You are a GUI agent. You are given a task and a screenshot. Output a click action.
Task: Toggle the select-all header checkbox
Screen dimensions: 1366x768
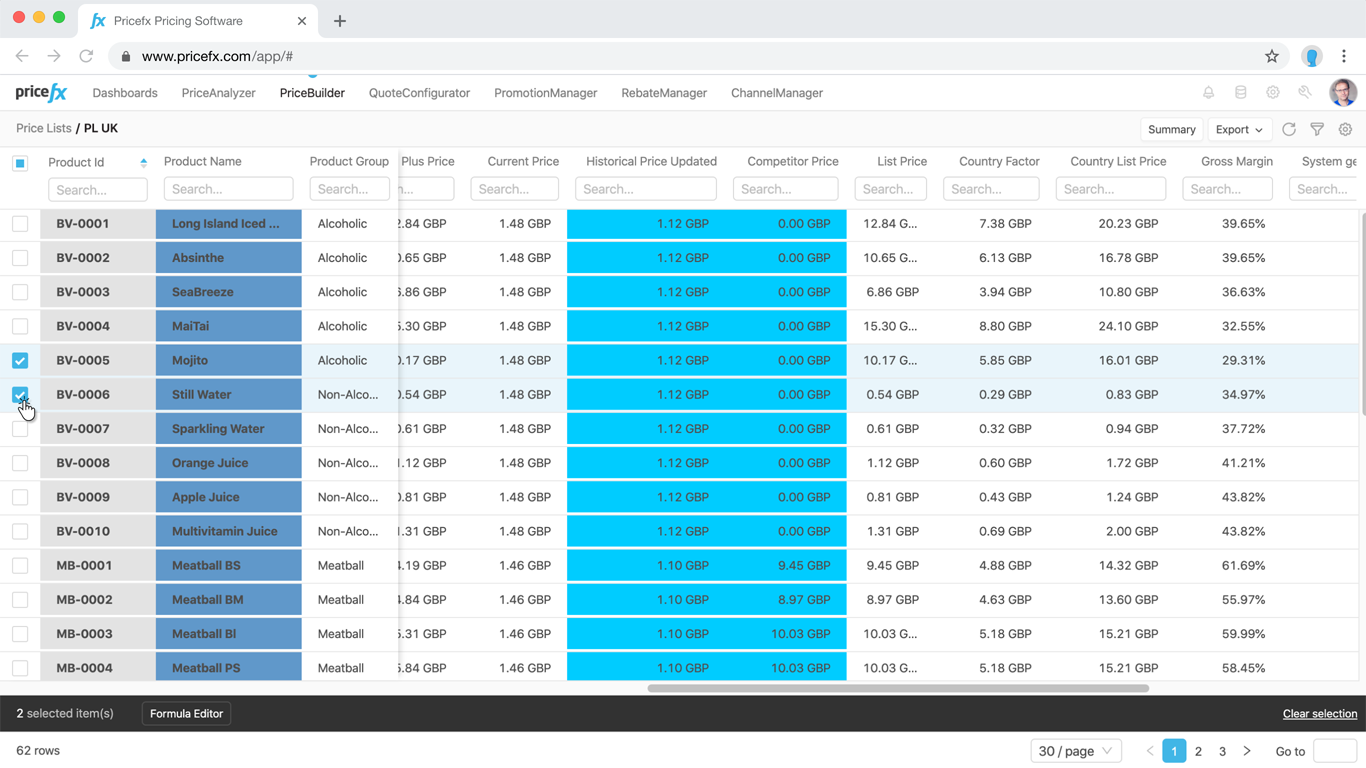[x=20, y=163]
